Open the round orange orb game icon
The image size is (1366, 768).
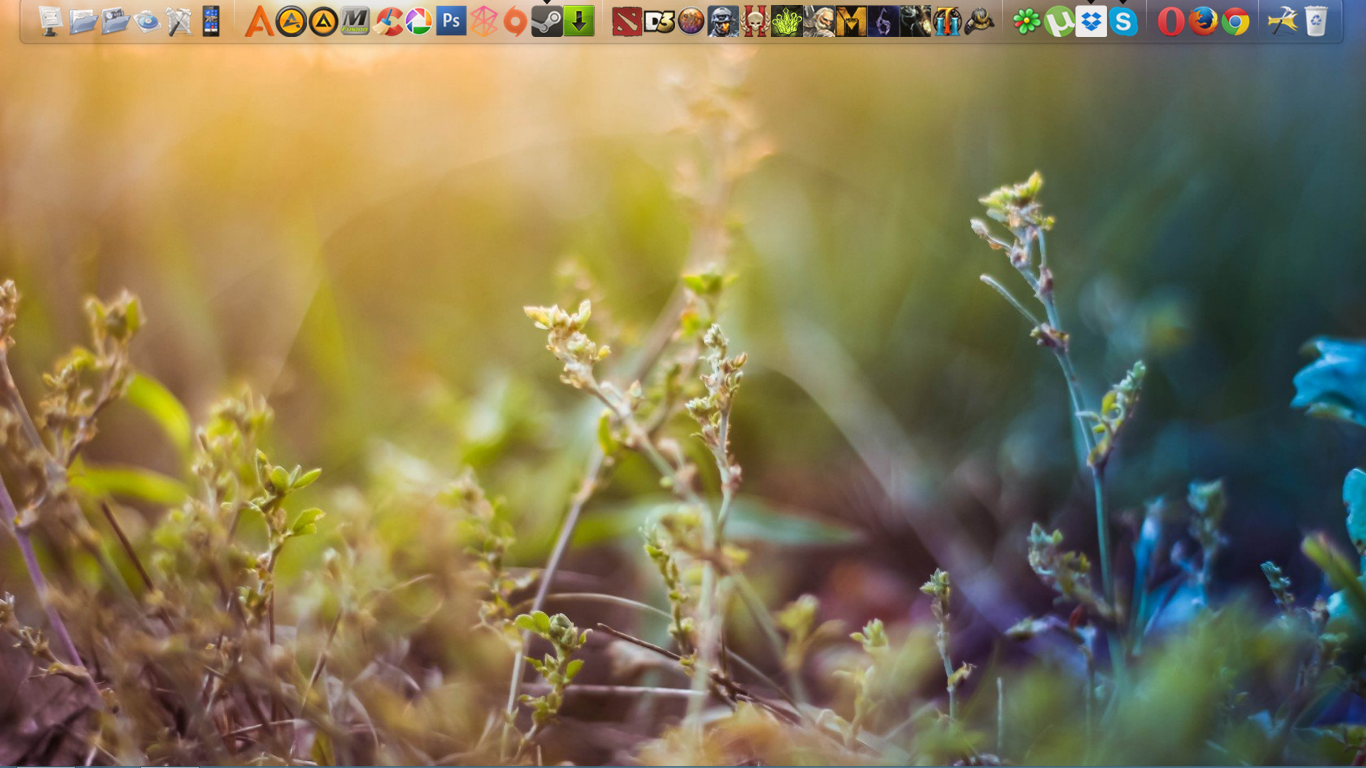pos(691,21)
